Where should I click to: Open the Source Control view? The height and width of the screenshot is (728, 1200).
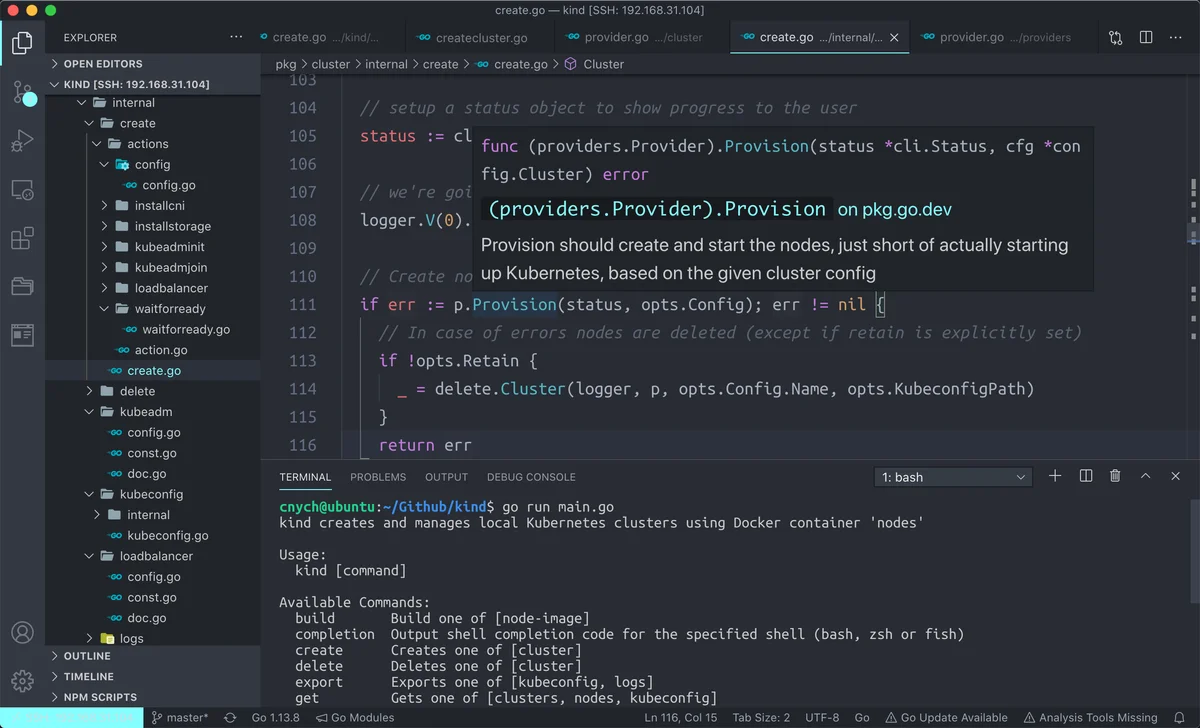click(x=22, y=92)
